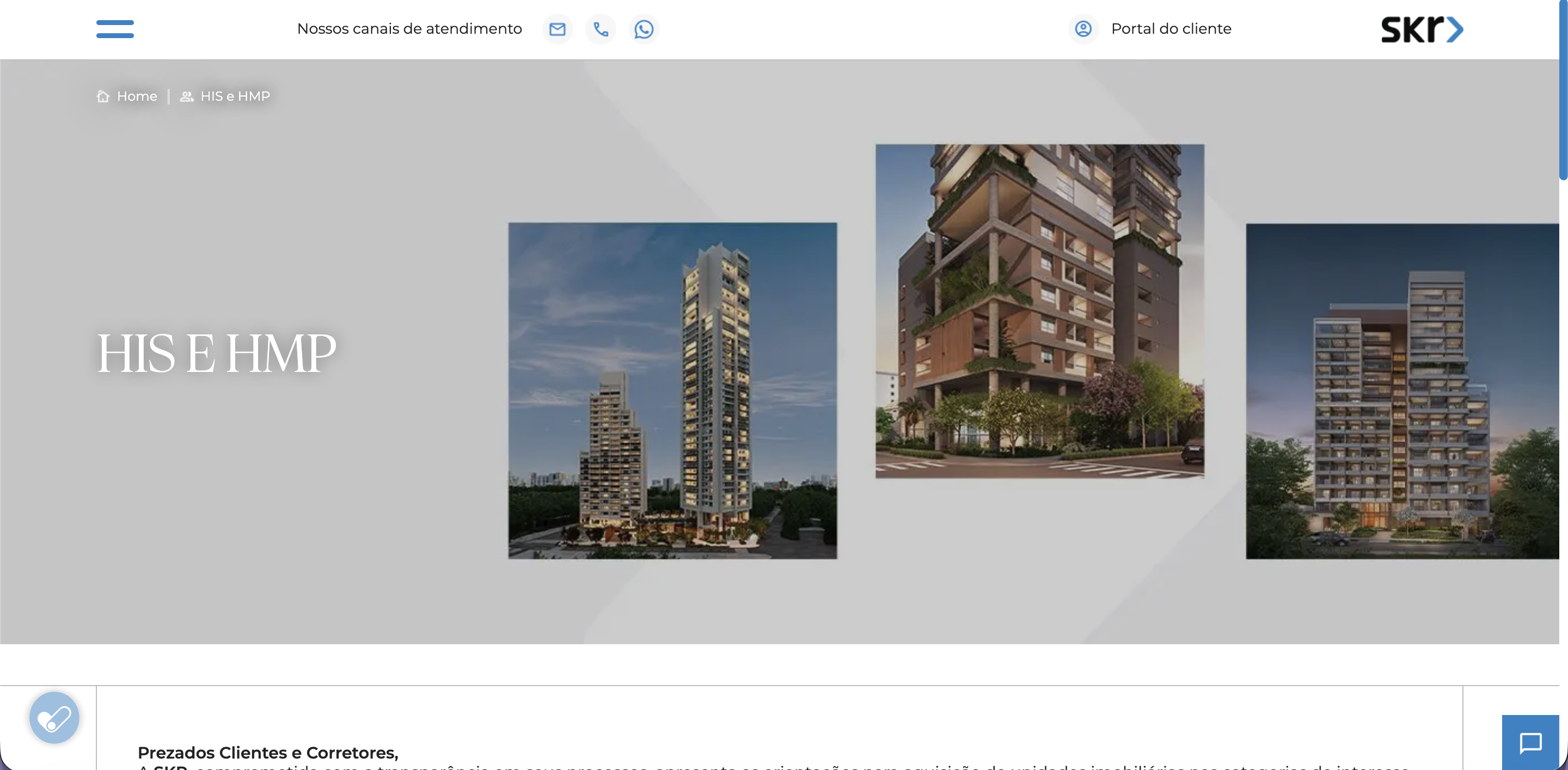
Task: Click the round blue accessibility button
Action: pyautogui.click(x=54, y=717)
